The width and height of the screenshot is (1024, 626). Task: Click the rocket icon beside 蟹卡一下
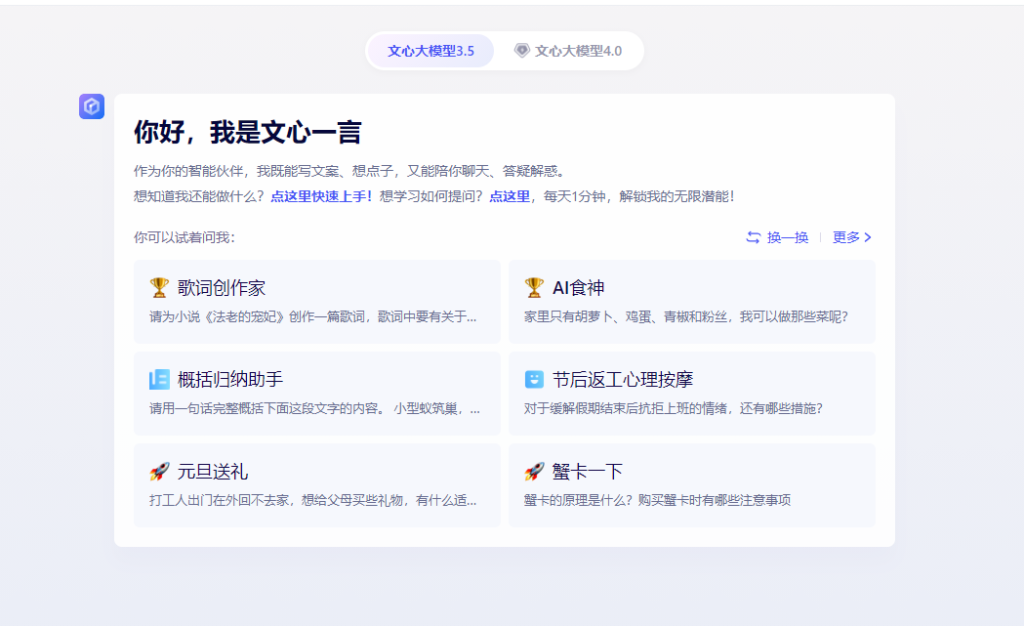(534, 471)
